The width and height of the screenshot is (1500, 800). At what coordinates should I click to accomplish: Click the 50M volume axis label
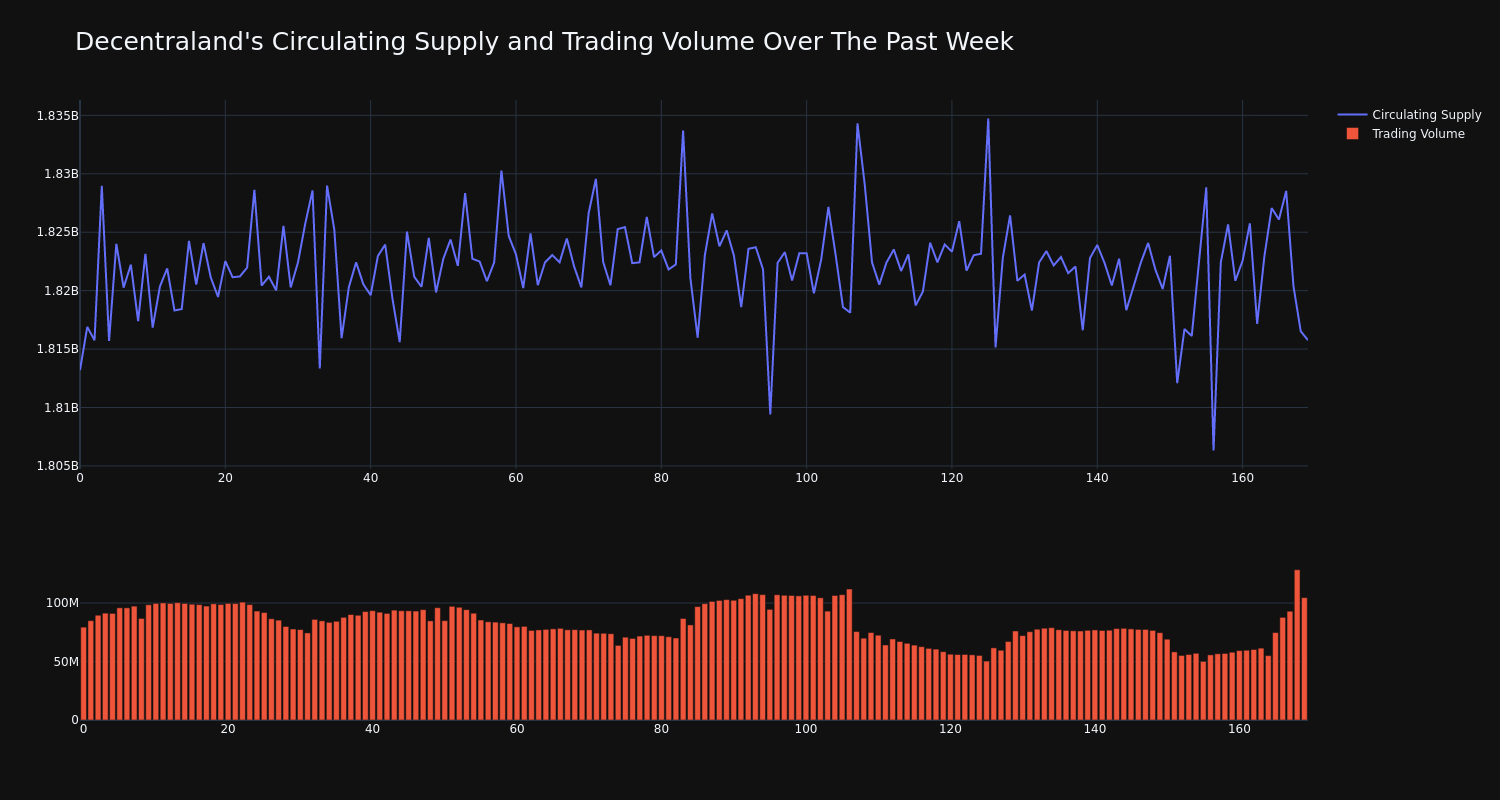coord(65,662)
